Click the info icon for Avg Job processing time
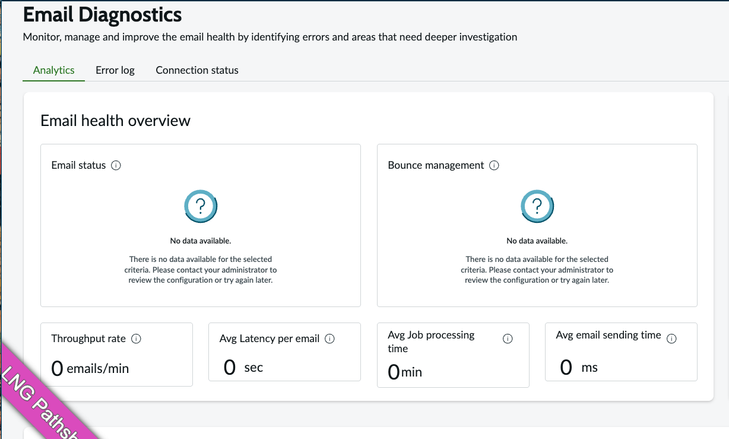Image resolution: width=729 pixels, height=439 pixels. (507, 339)
